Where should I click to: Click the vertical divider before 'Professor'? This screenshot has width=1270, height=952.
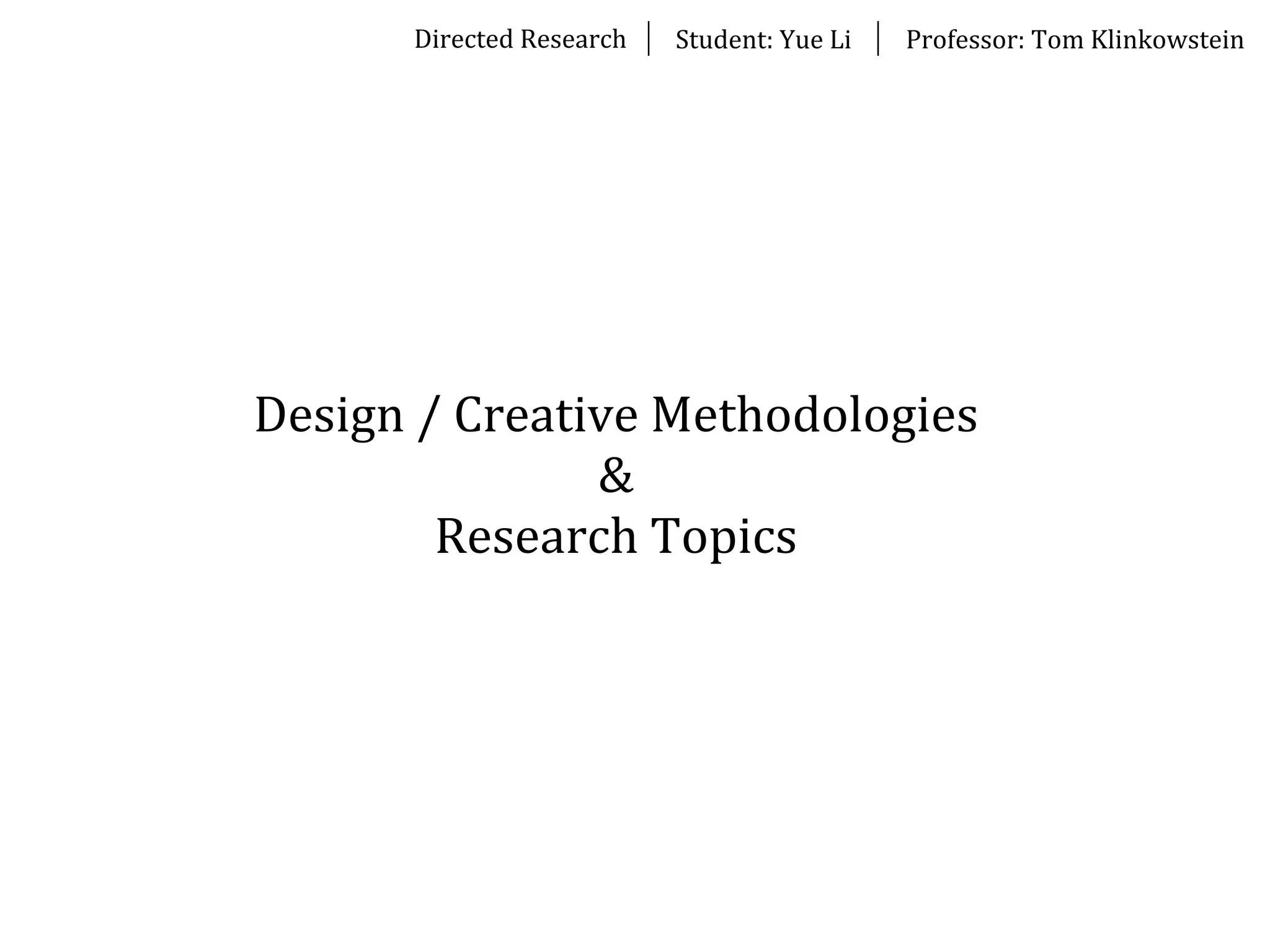878,38
